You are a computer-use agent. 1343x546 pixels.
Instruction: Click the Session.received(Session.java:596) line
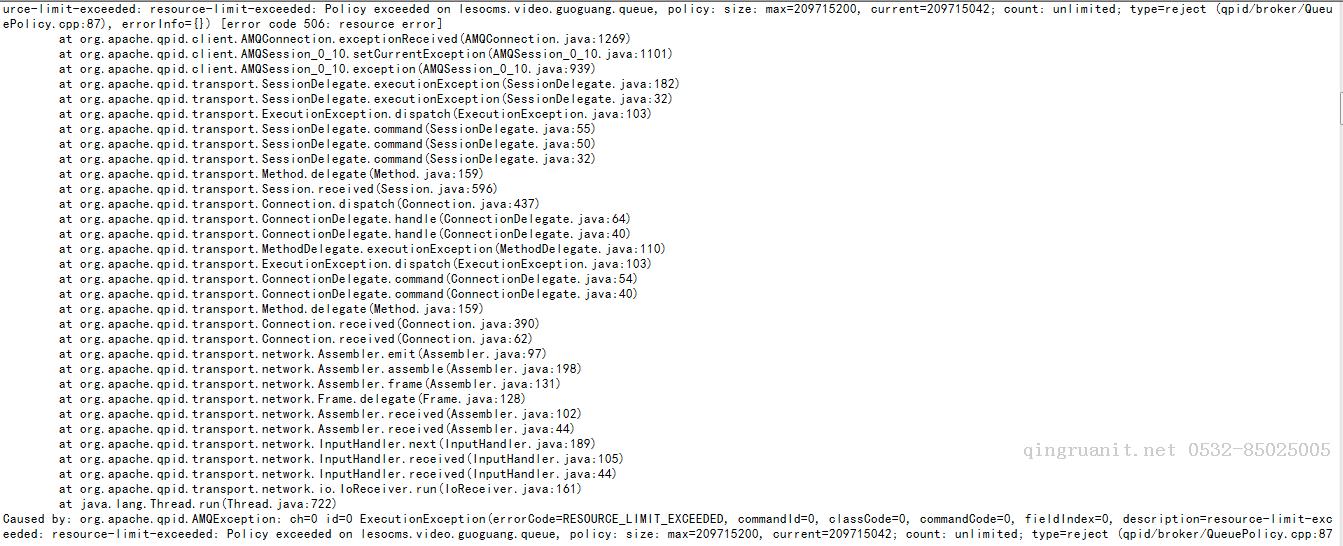coord(277,189)
